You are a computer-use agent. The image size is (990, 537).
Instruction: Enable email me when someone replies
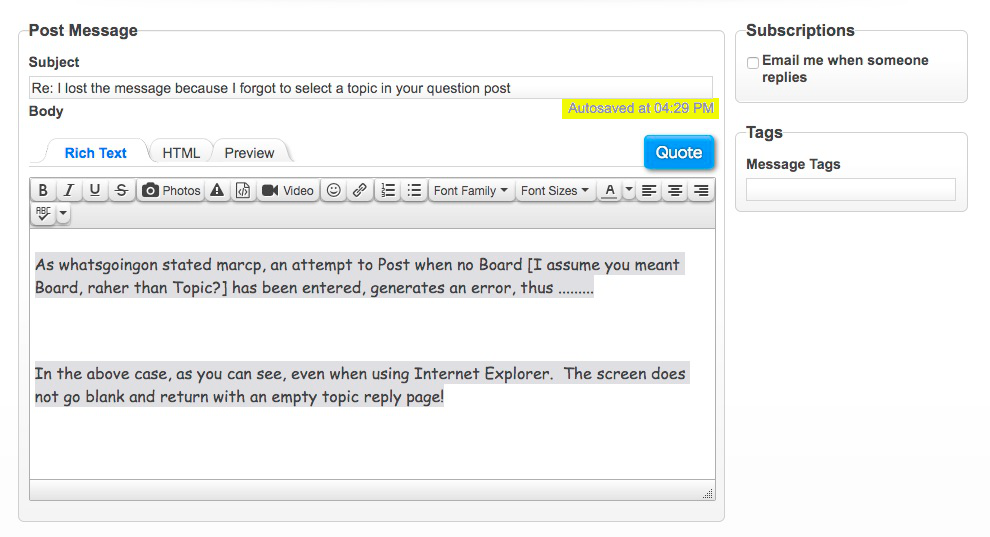tap(753, 62)
